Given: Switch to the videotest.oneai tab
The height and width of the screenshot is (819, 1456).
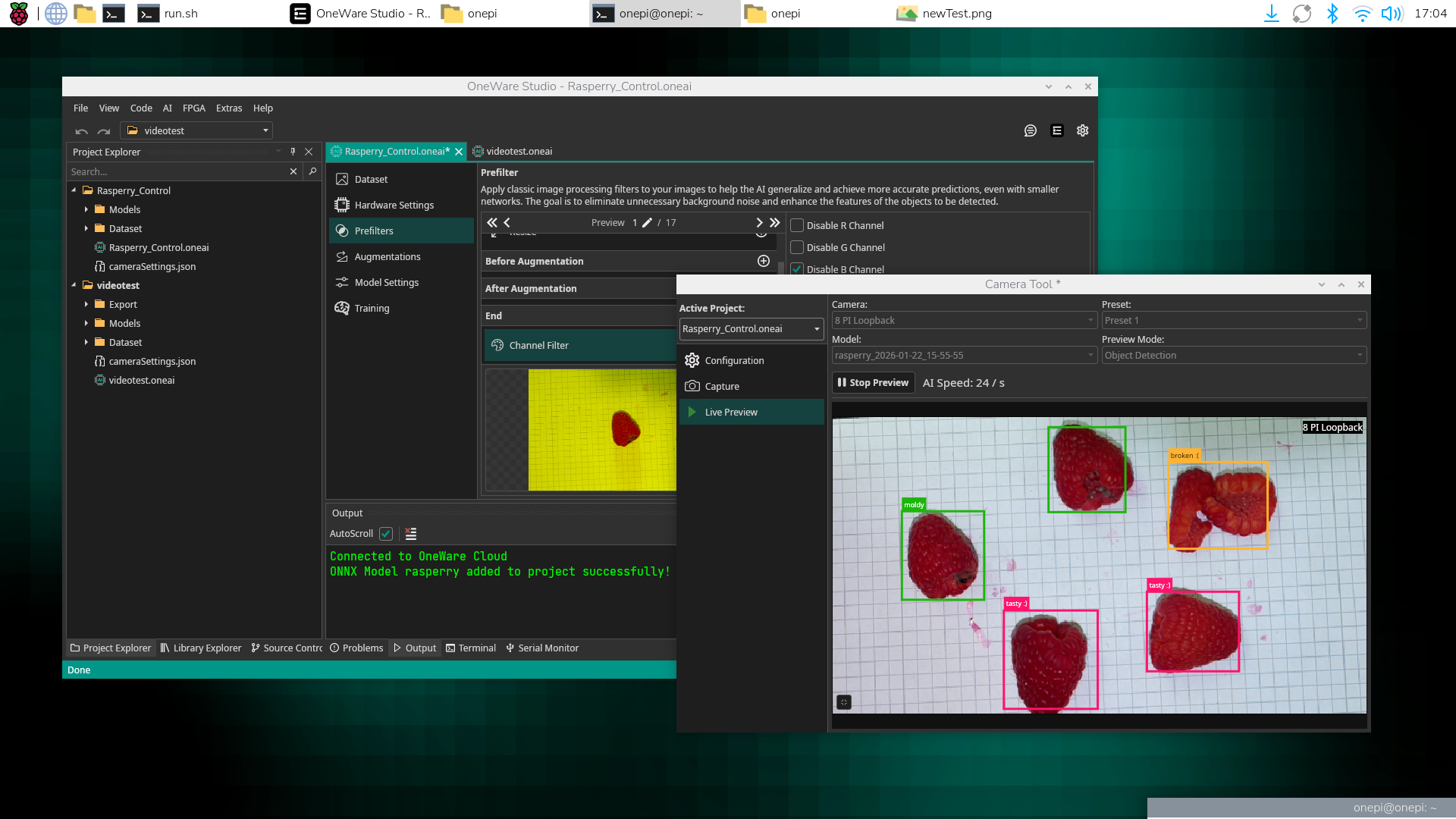Looking at the screenshot, I should (x=519, y=151).
